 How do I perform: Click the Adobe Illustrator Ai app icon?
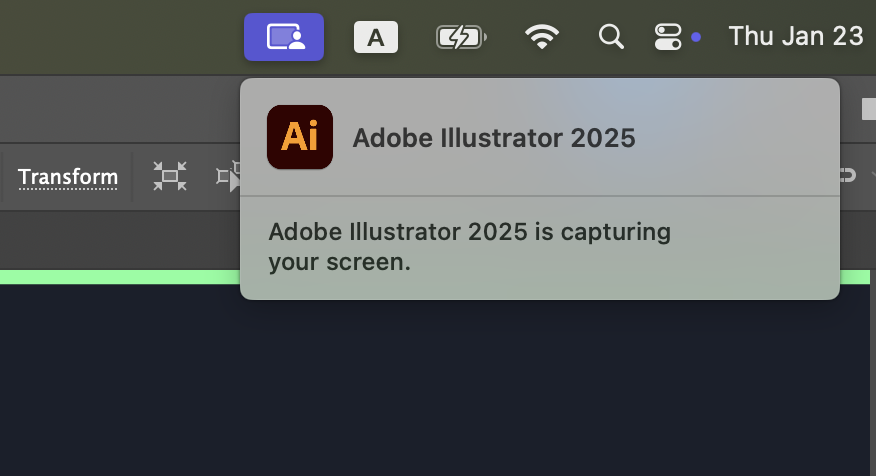point(300,137)
